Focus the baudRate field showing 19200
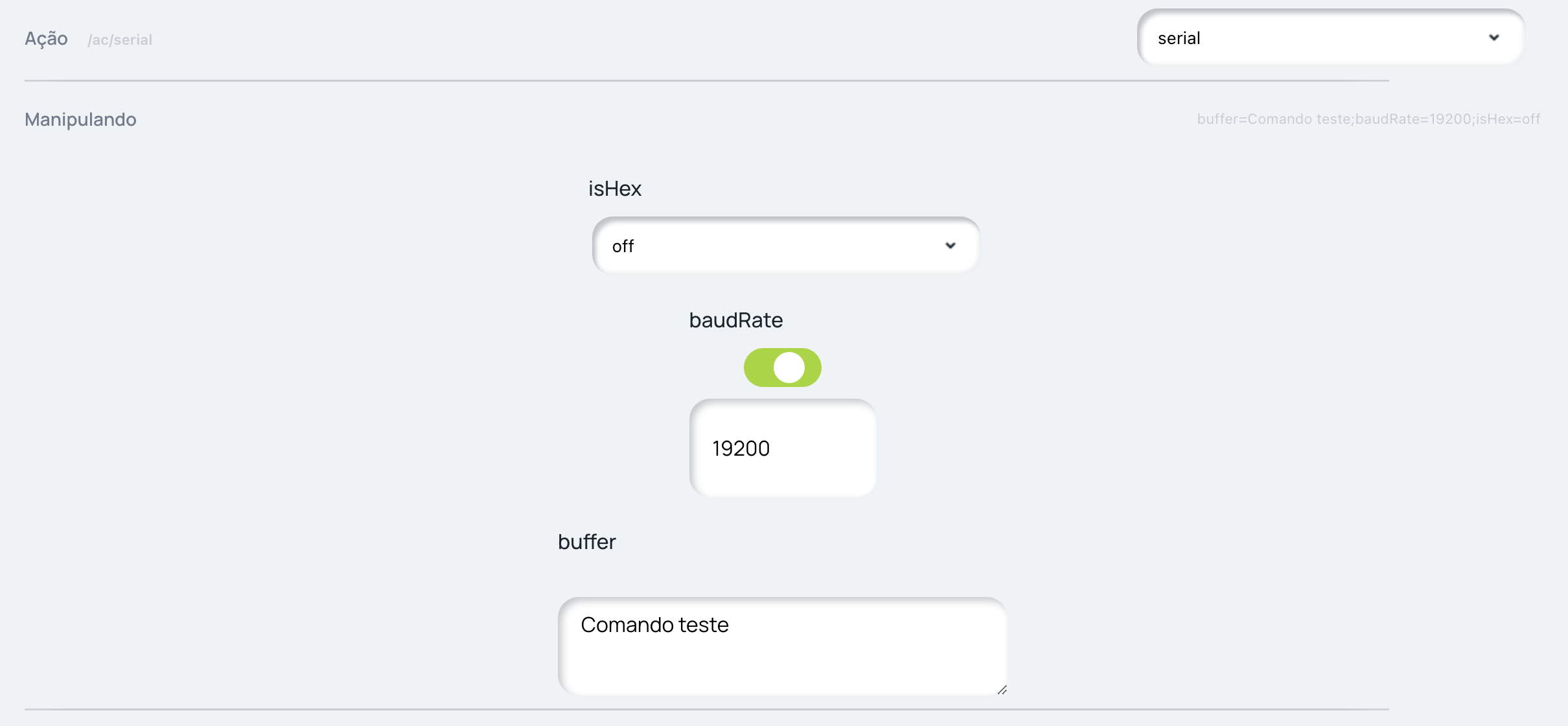 pos(783,448)
